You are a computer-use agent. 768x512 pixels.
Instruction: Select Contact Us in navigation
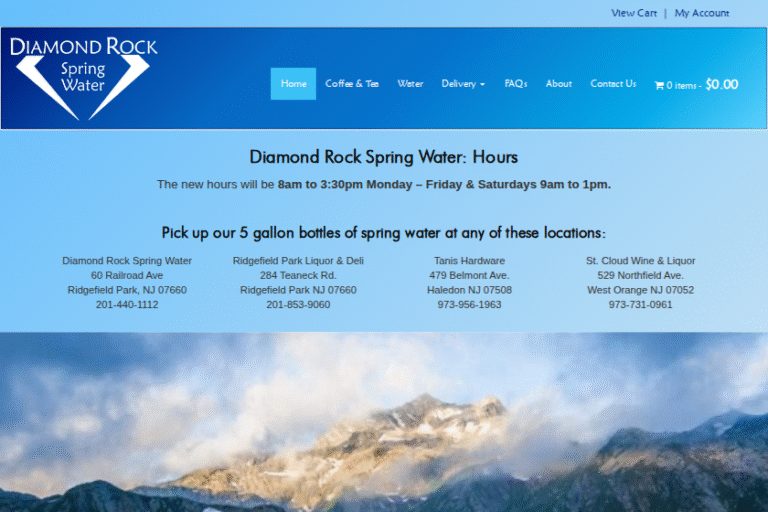pos(613,84)
